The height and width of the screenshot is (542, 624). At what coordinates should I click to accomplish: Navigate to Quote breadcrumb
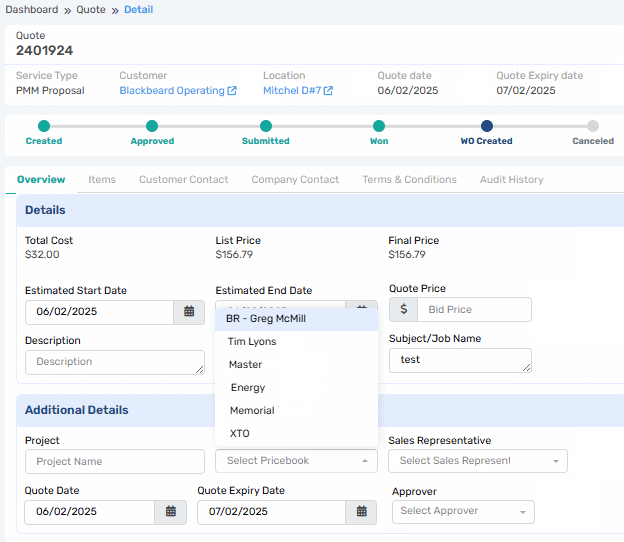91,10
